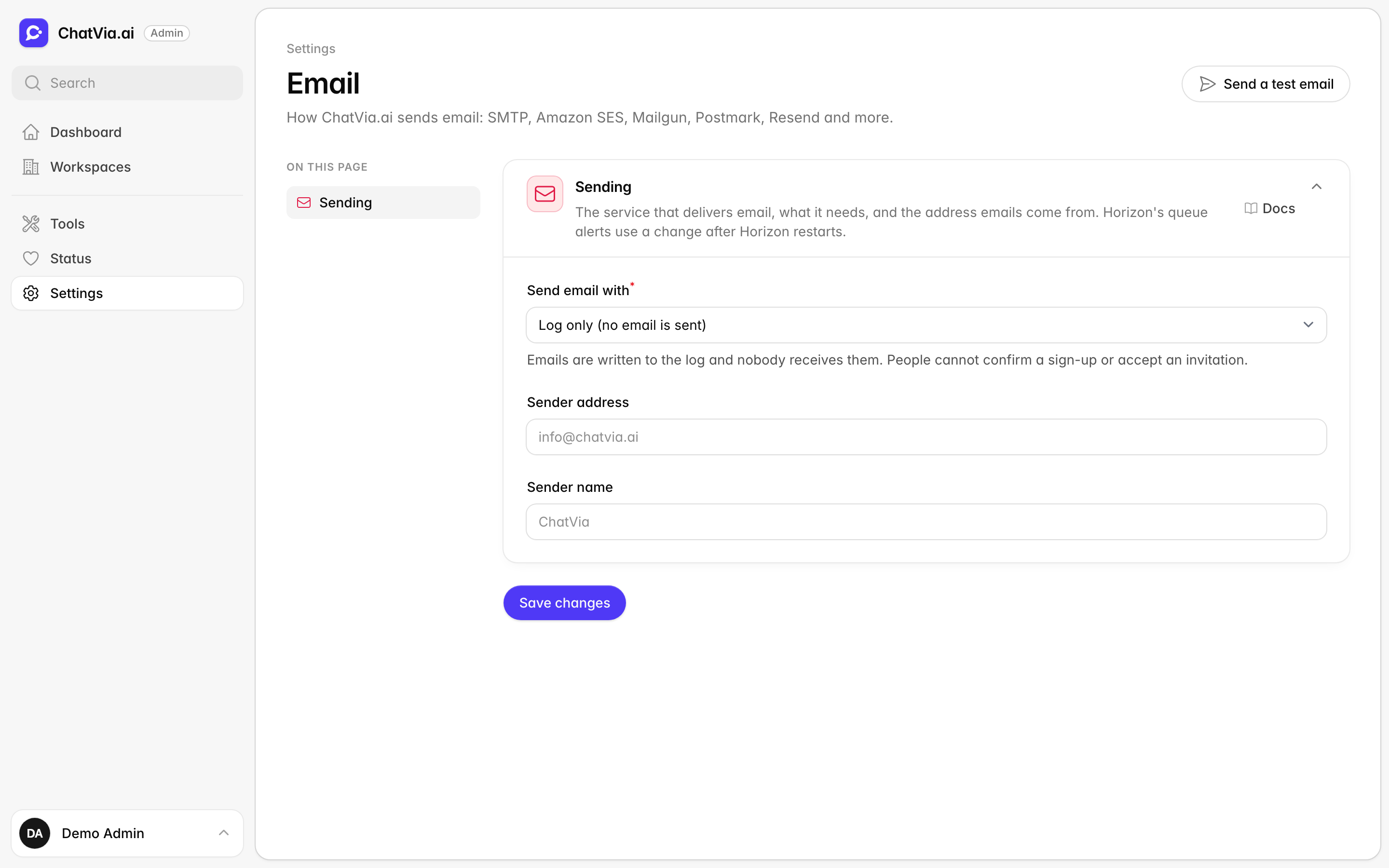
Task: Click the search magnifier icon
Action: pos(33,83)
